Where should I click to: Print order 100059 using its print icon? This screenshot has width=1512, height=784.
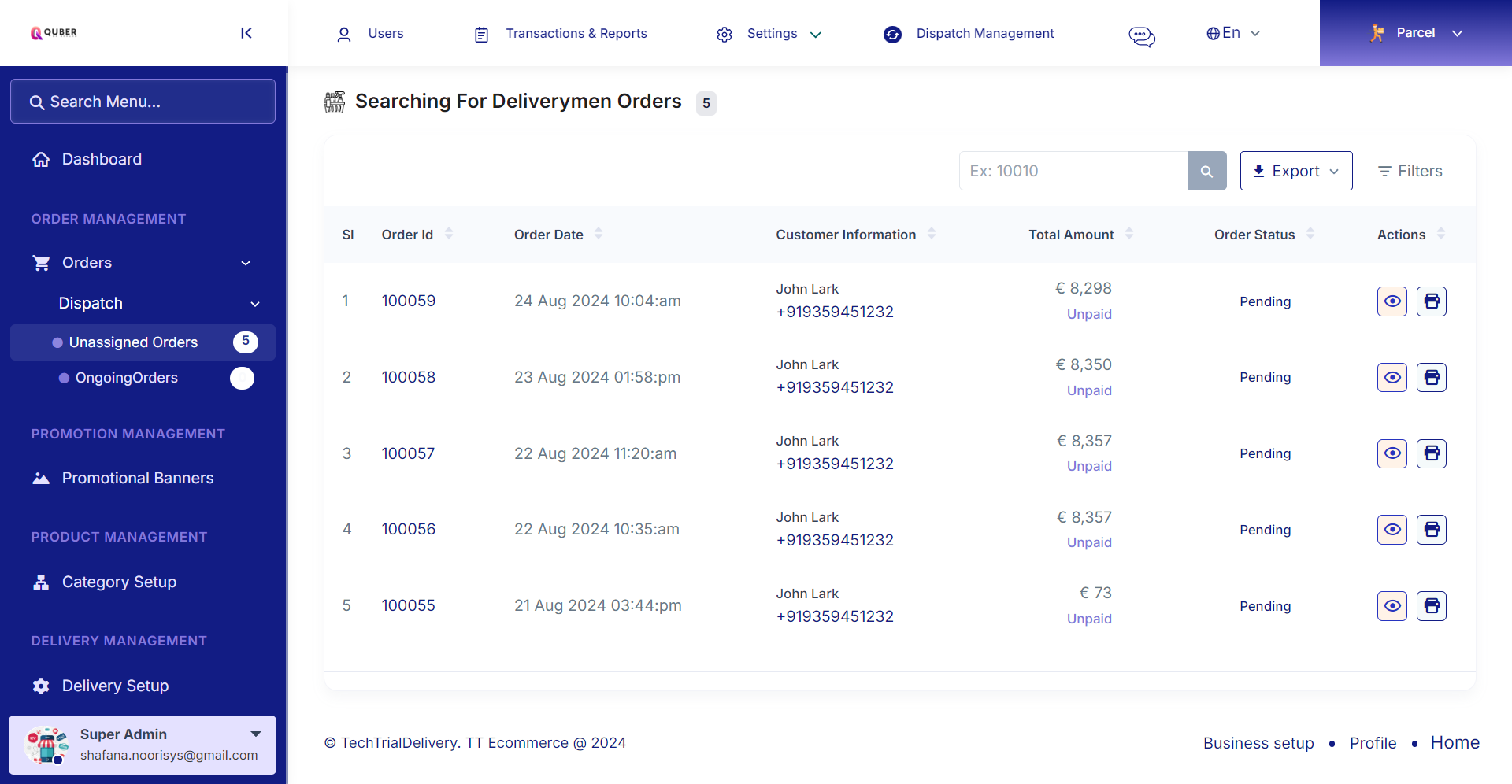pyautogui.click(x=1431, y=301)
